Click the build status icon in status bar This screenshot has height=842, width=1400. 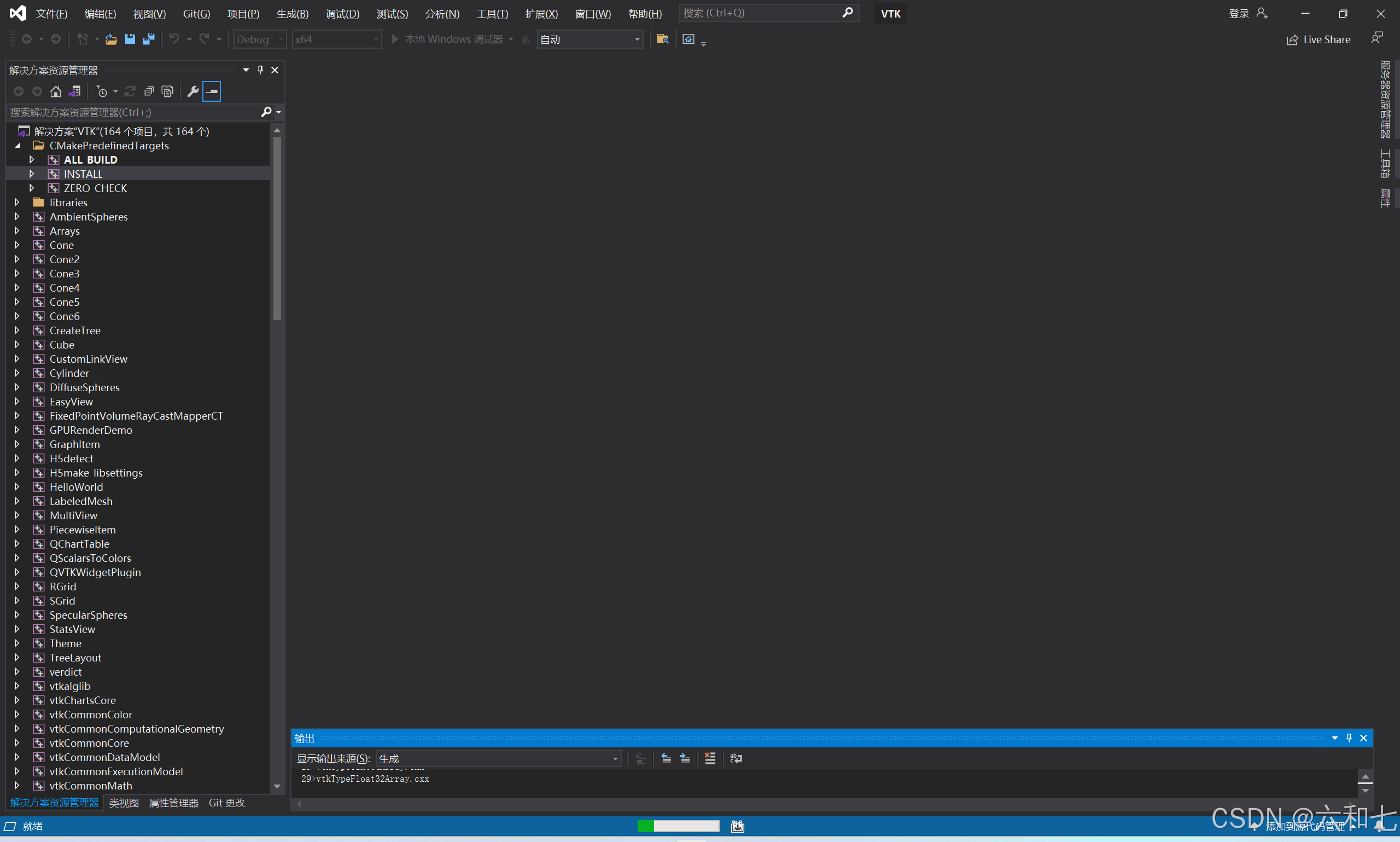tap(737, 826)
